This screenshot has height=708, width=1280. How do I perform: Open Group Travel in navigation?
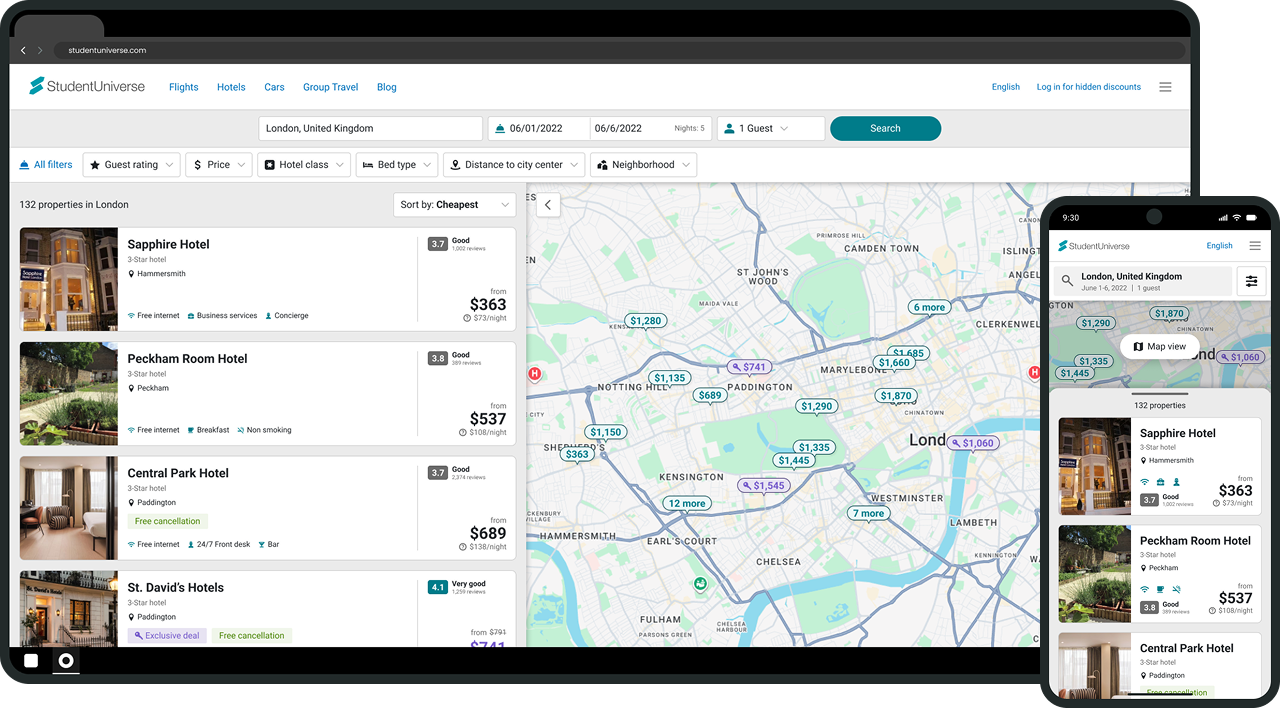[x=331, y=87]
